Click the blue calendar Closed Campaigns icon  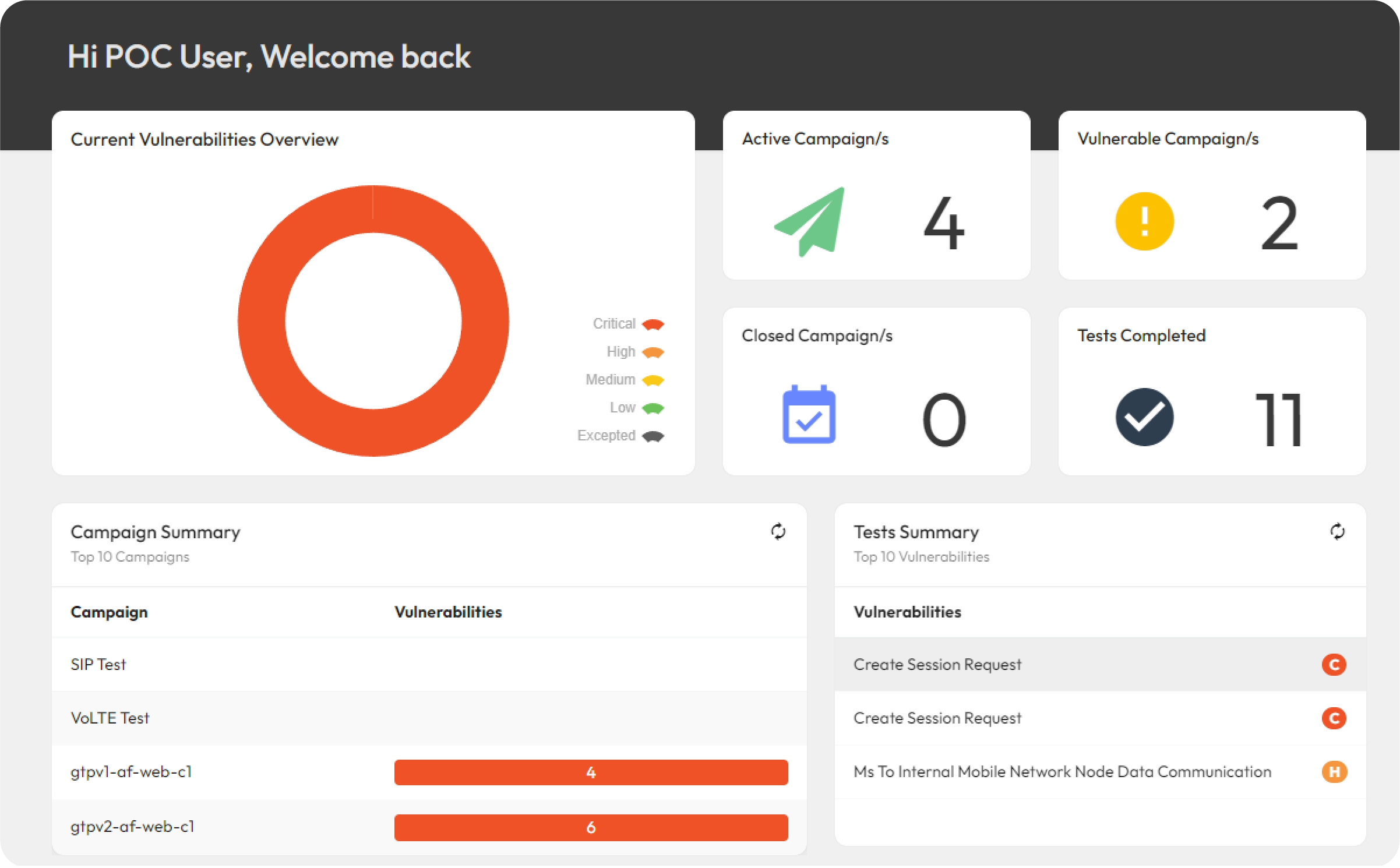(x=809, y=414)
